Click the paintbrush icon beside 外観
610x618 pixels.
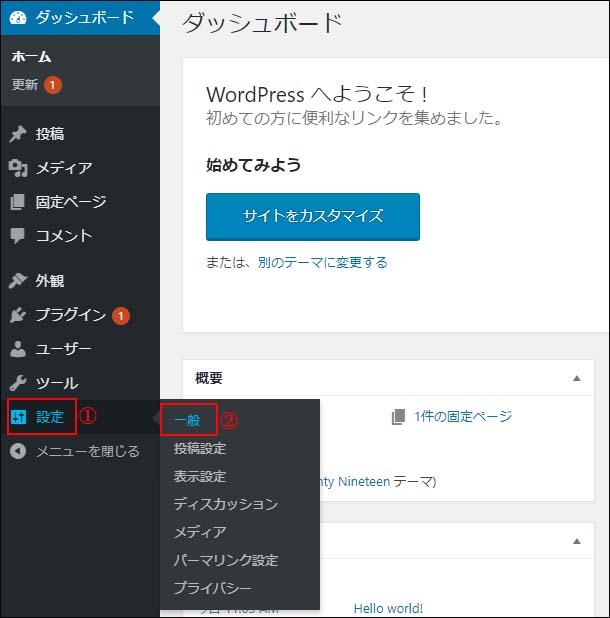[x=18, y=281]
